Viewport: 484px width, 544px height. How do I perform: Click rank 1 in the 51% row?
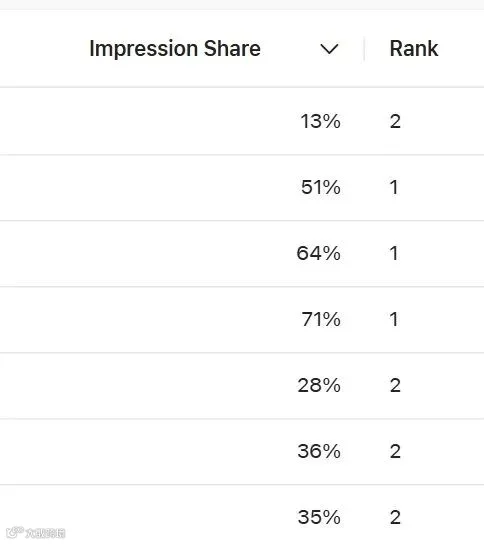tap(393, 187)
